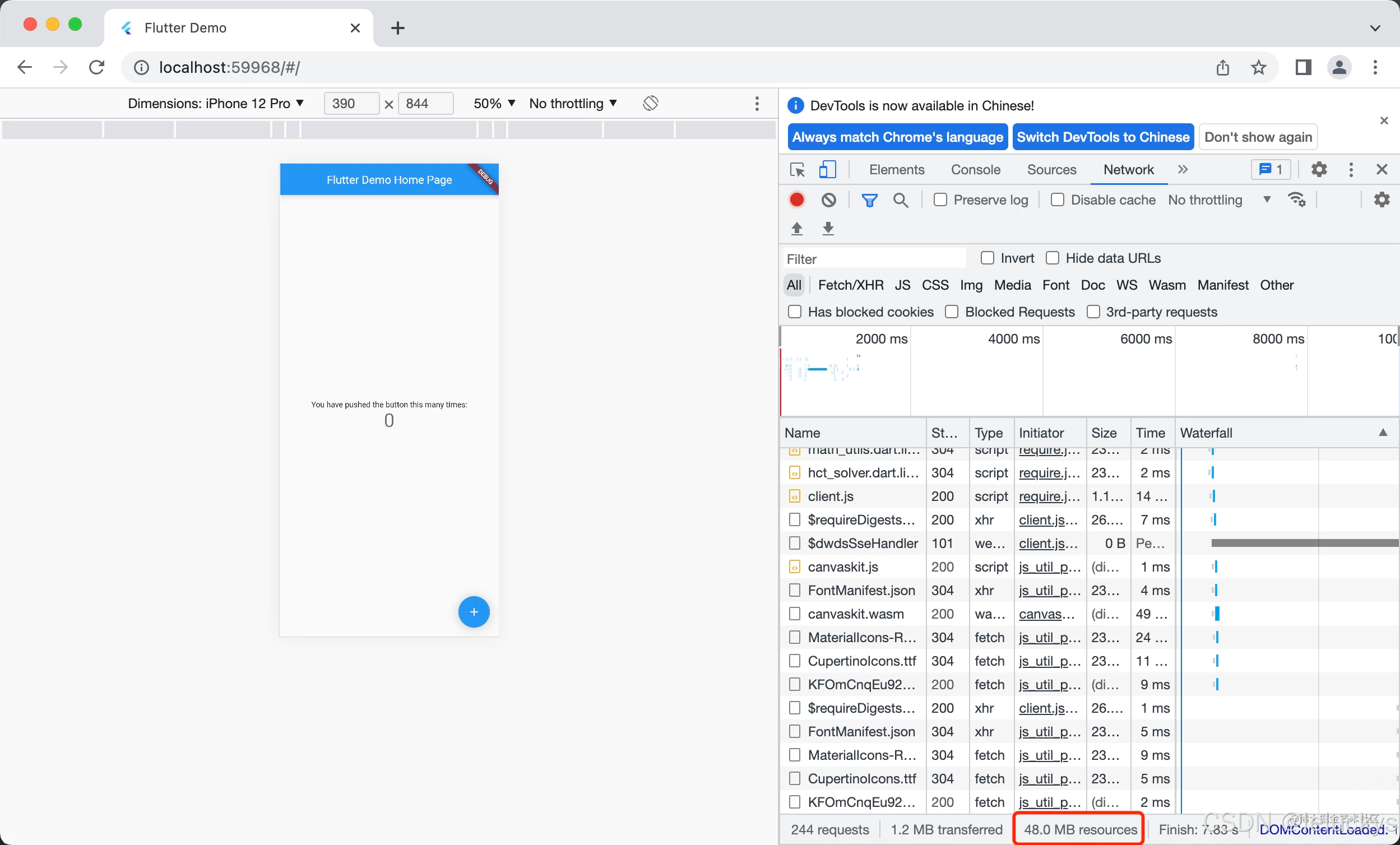Click the request Filter input field
Viewport: 1400px width, 845px height.
tap(873, 258)
